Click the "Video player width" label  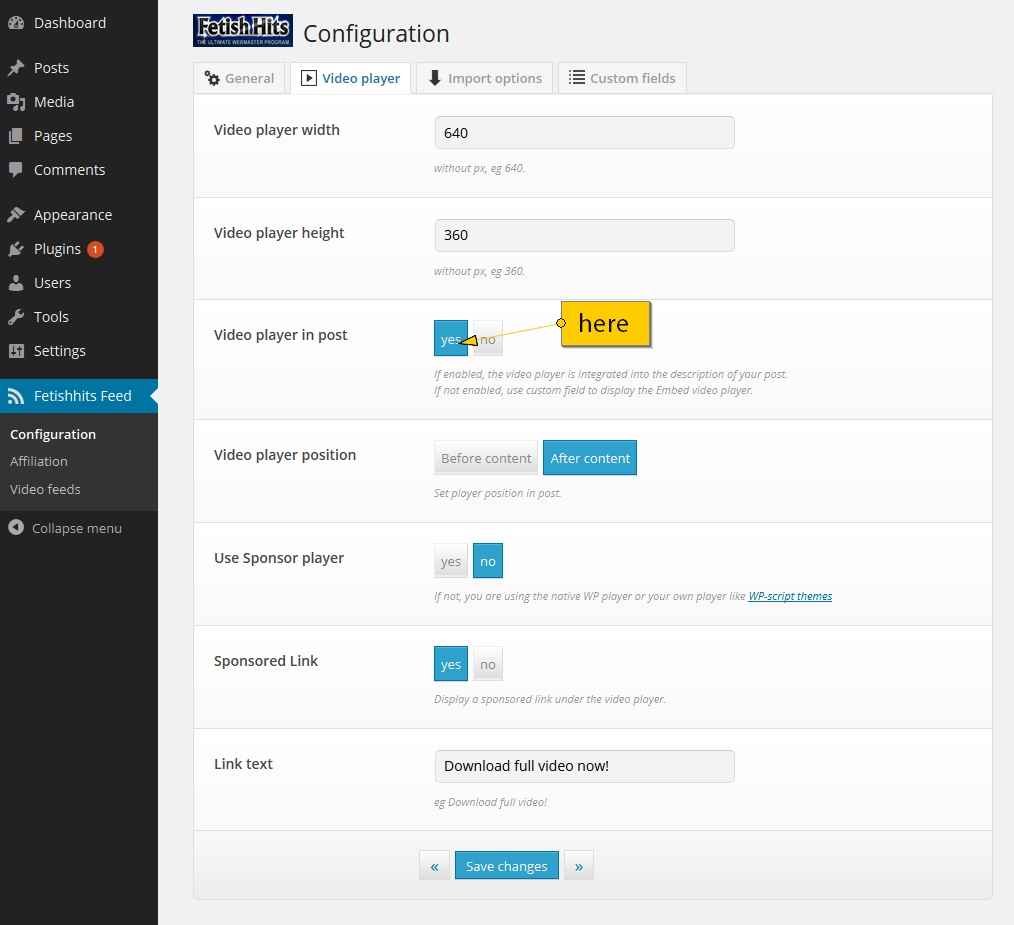pyautogui.click(x=277, y=130)
